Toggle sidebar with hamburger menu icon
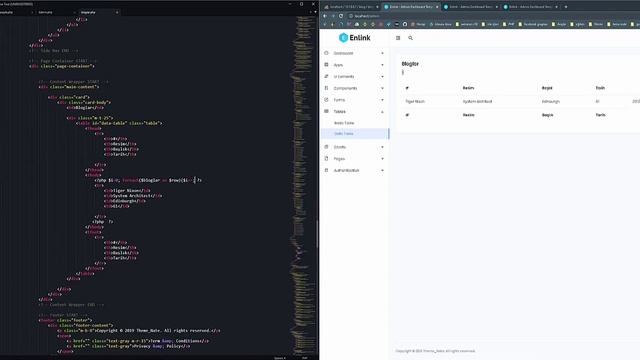 pyautogui.click(x=398, y=38)
